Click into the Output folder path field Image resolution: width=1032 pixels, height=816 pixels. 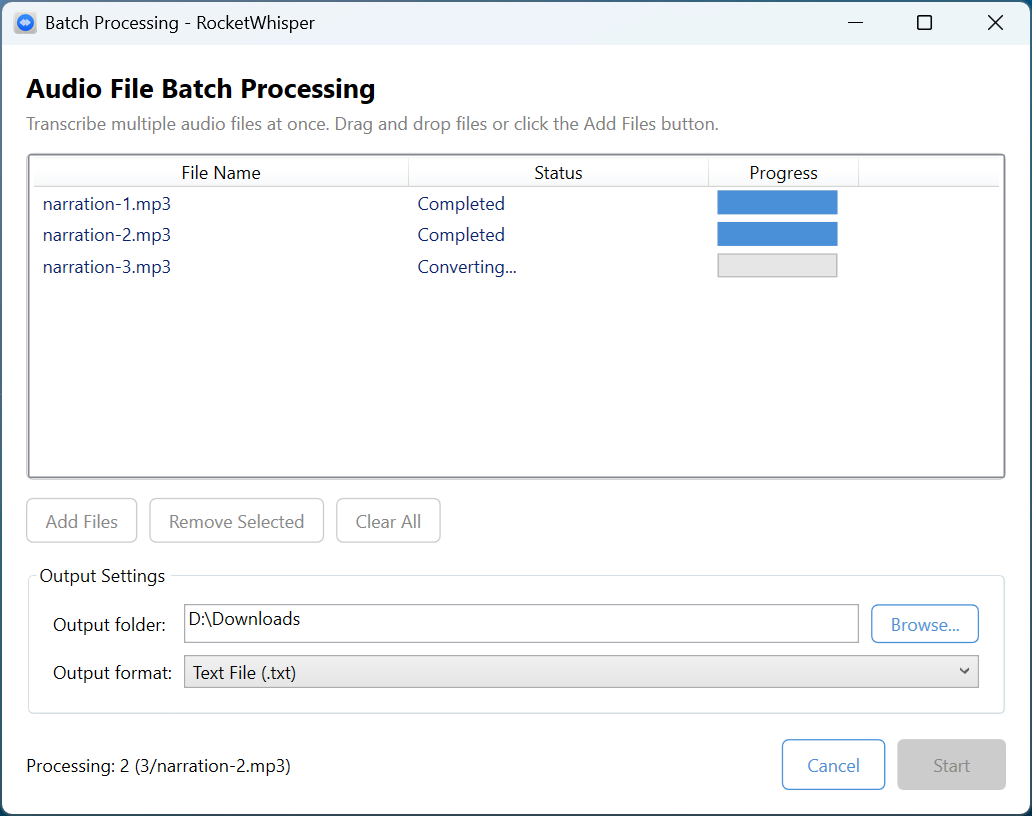[521, 623]
